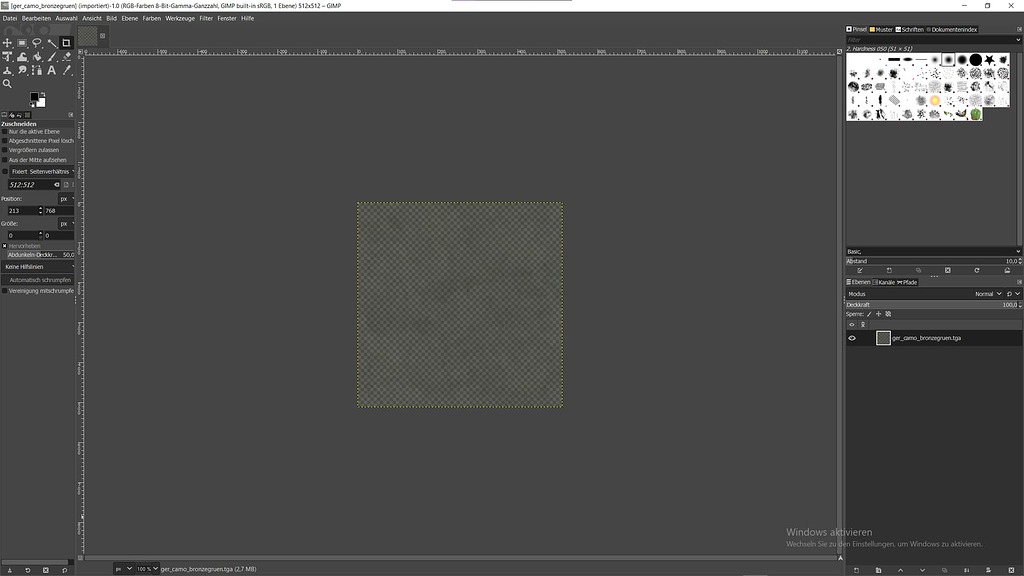Click the 512:512 aspect ratio field
The width and height of the screenshot is (1024, 576).
[25, 184]
